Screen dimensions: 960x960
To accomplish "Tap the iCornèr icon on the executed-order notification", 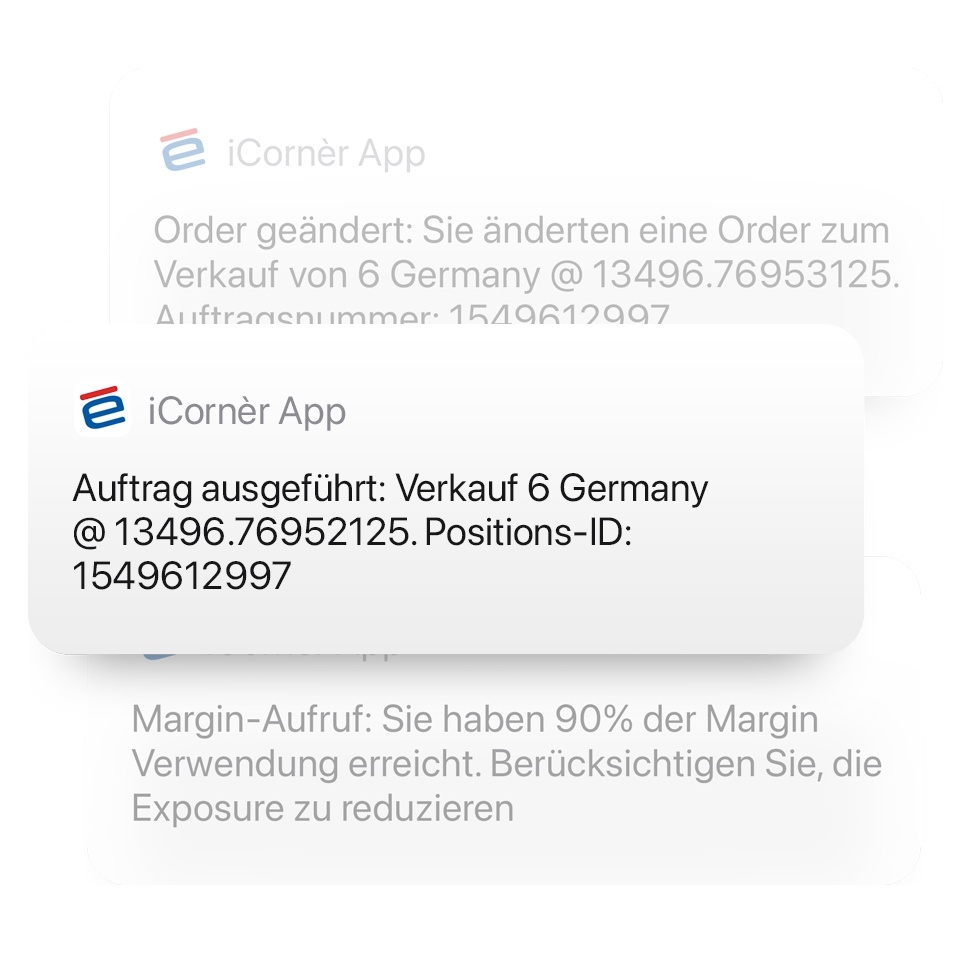I will coord(102,408).
